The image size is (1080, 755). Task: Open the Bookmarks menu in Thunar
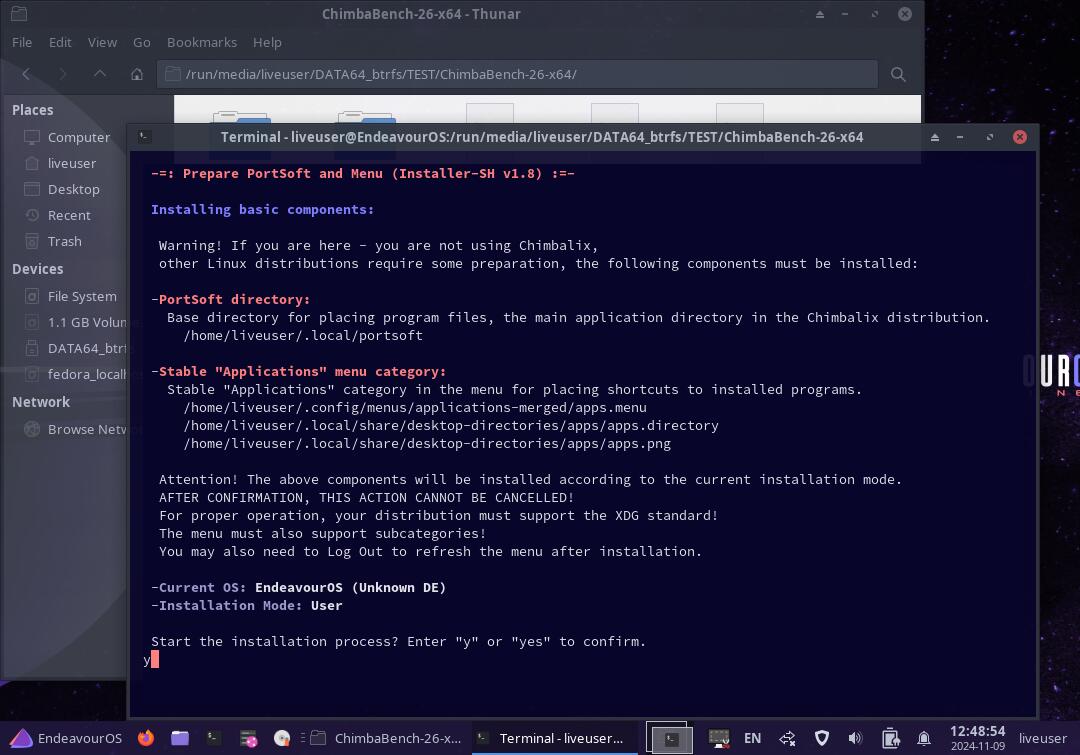(x=202, y=42)
